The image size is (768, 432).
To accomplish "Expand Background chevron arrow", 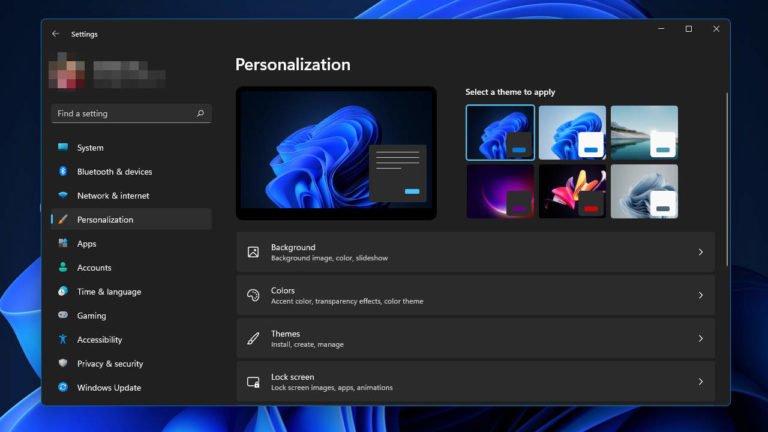I will pyautogui.click(x=701, y=252).
